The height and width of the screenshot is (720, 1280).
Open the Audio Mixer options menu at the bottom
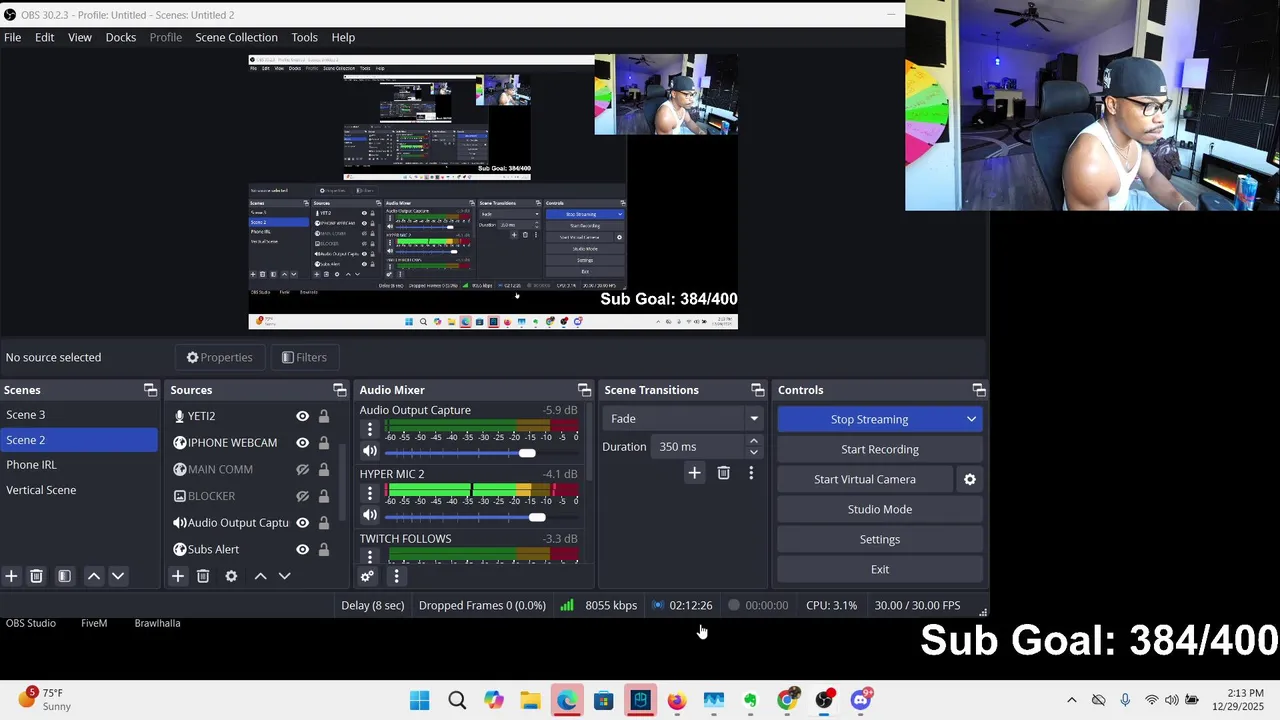click(x=396, y=576)
